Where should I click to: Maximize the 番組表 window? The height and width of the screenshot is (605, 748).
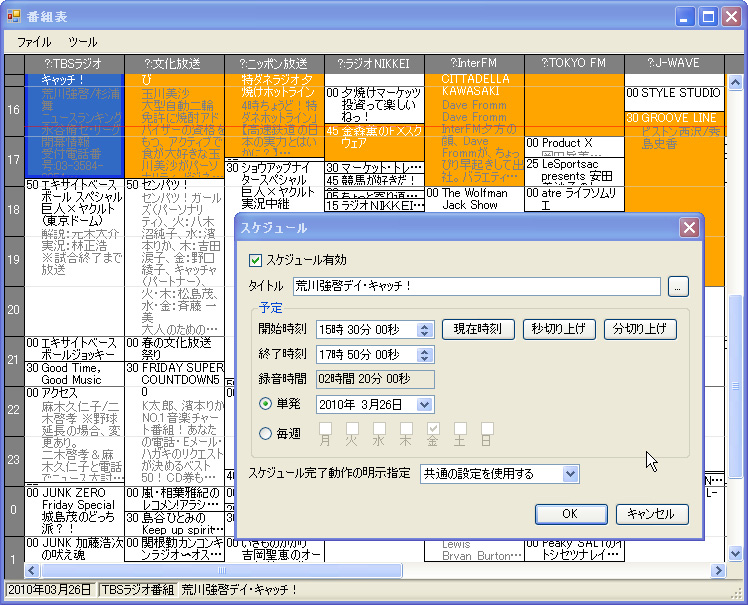click(708, 17)
